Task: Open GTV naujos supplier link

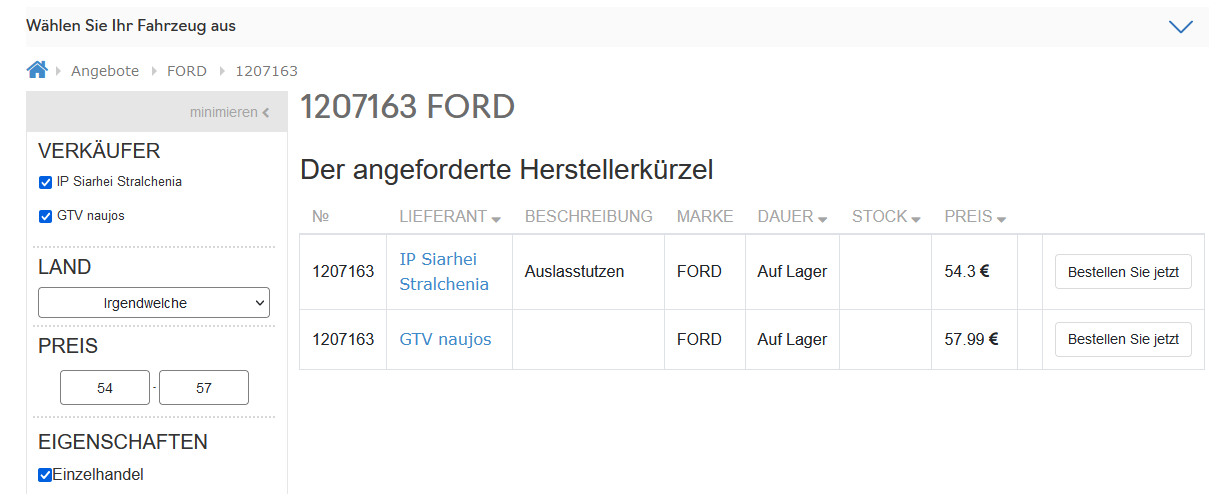Action: 445,339
